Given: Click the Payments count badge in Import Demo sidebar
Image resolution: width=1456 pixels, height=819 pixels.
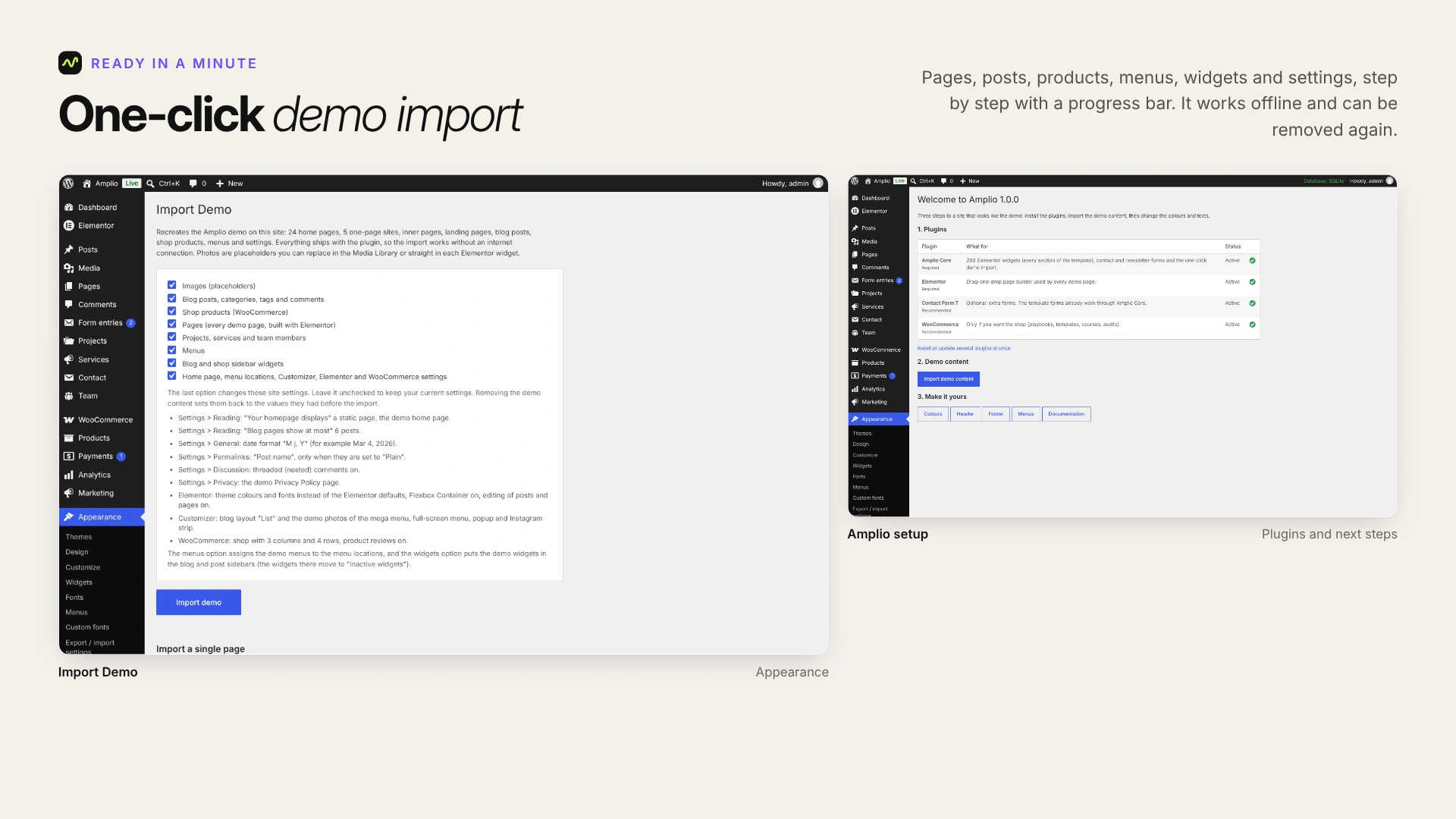Looking at the screenshot, I should click(121, 457).
